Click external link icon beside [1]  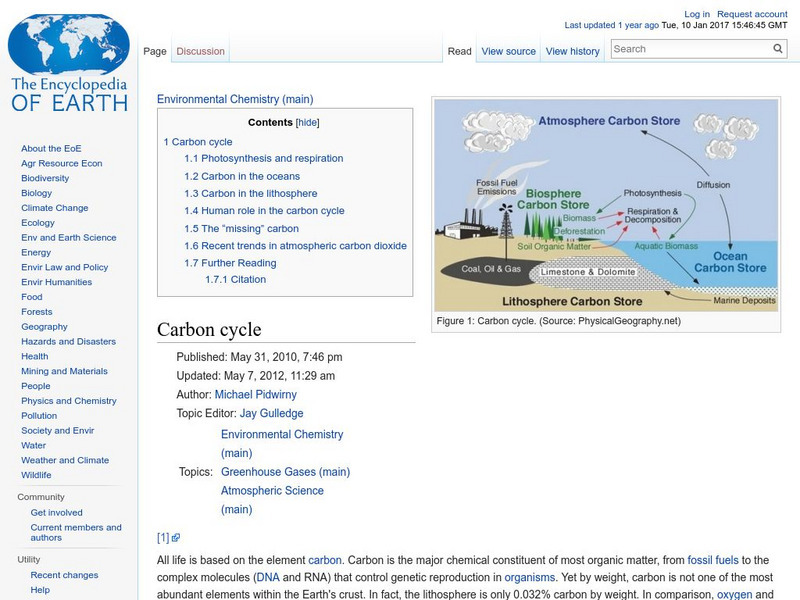click(176, 537)
